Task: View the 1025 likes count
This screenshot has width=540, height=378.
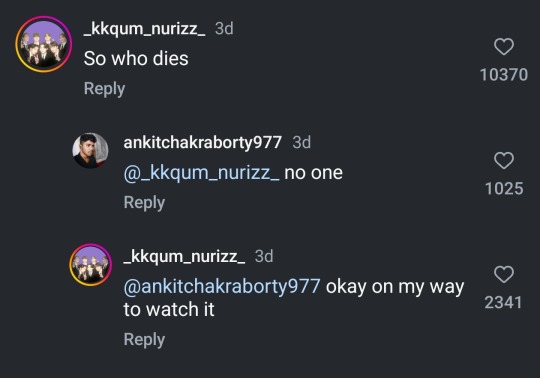Action: click(x=504, y=189)
